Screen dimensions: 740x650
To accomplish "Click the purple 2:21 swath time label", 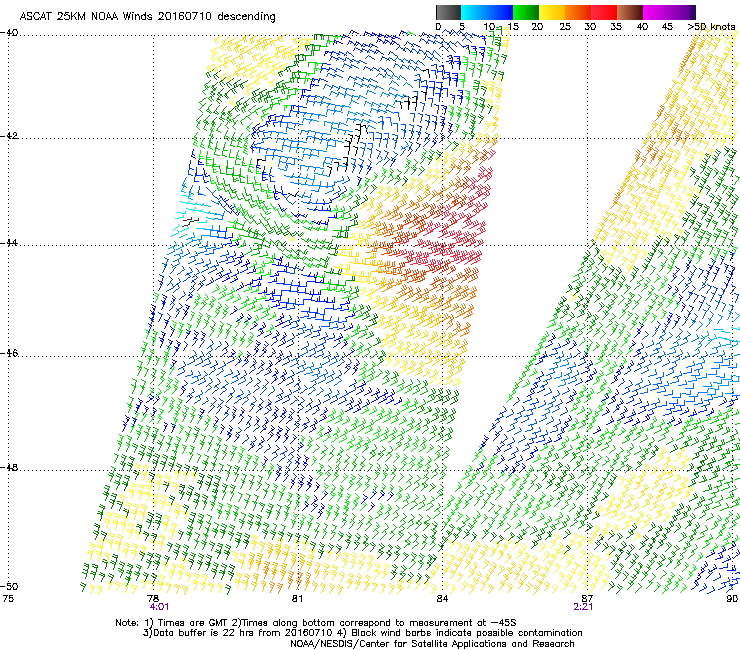I will pos(583,607).
